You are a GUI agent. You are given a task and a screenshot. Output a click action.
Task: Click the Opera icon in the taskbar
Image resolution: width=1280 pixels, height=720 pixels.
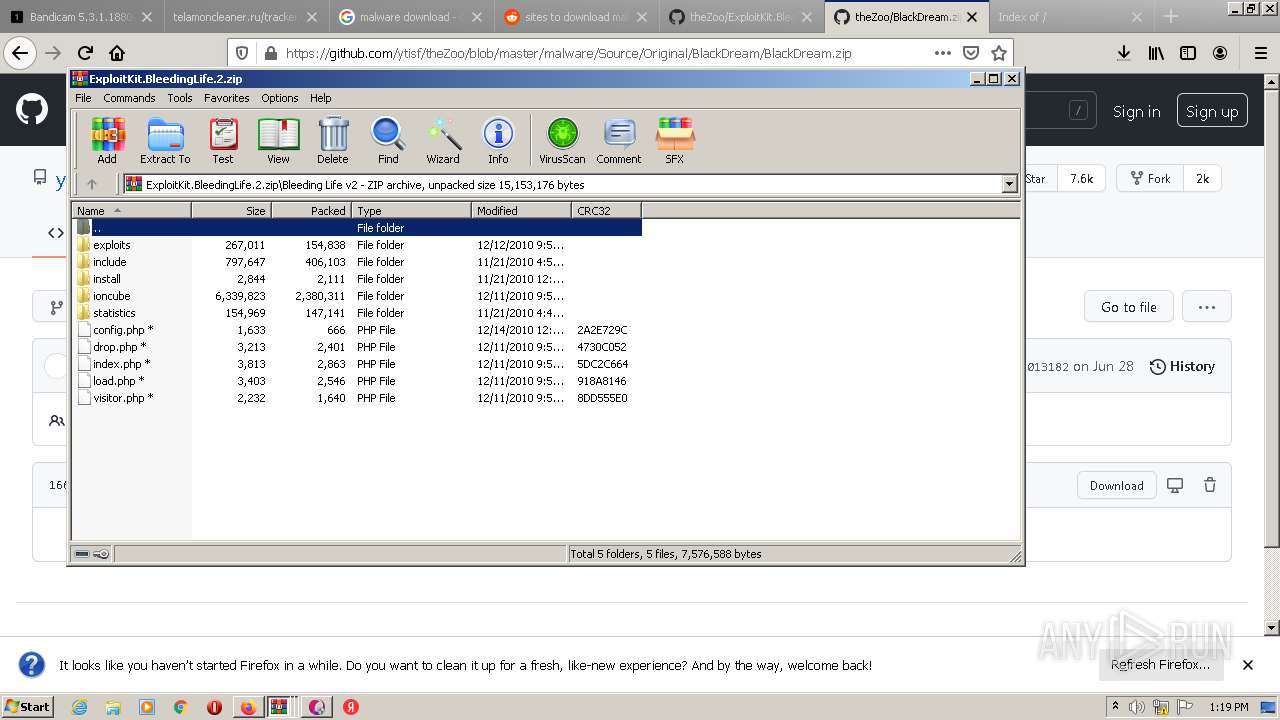pyautogui.click(x=214, y=707)
